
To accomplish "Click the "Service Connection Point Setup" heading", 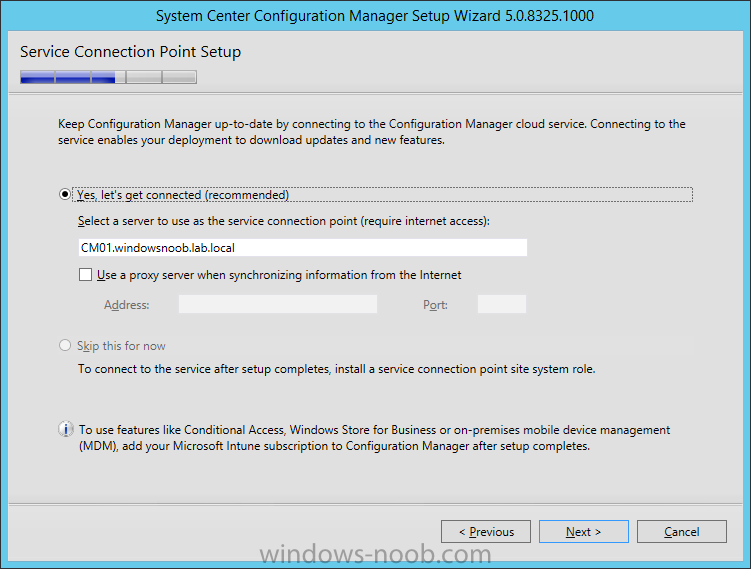I will tap(130, 52).
